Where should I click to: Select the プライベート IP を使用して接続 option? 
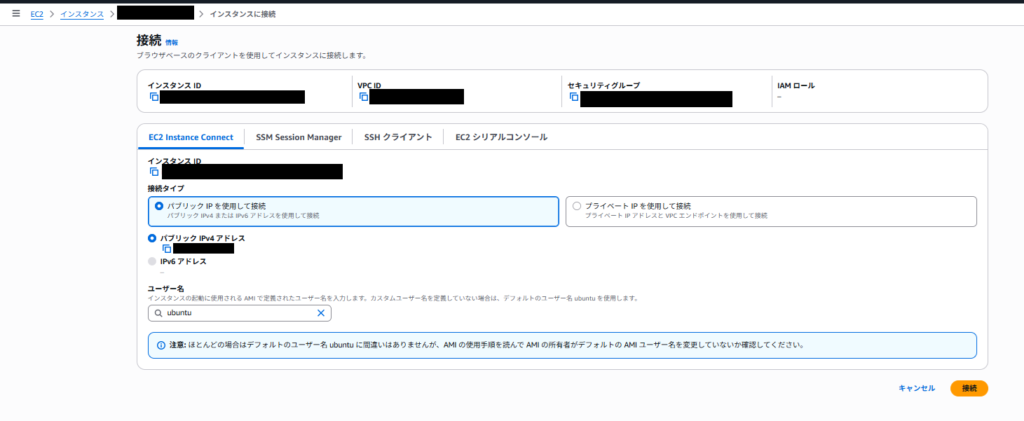tap(576, 205)
